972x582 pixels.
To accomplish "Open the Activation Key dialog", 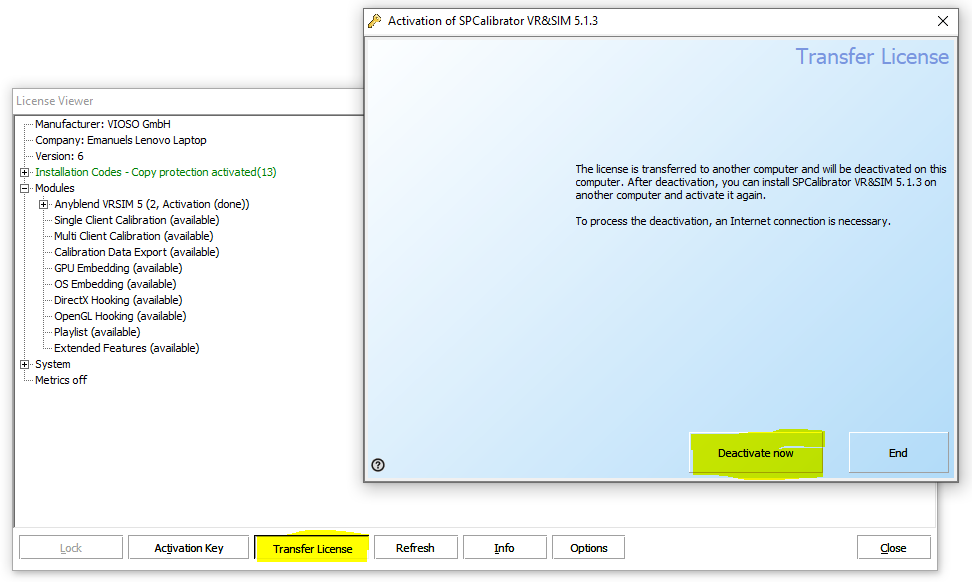I will (x=188, y=548).
